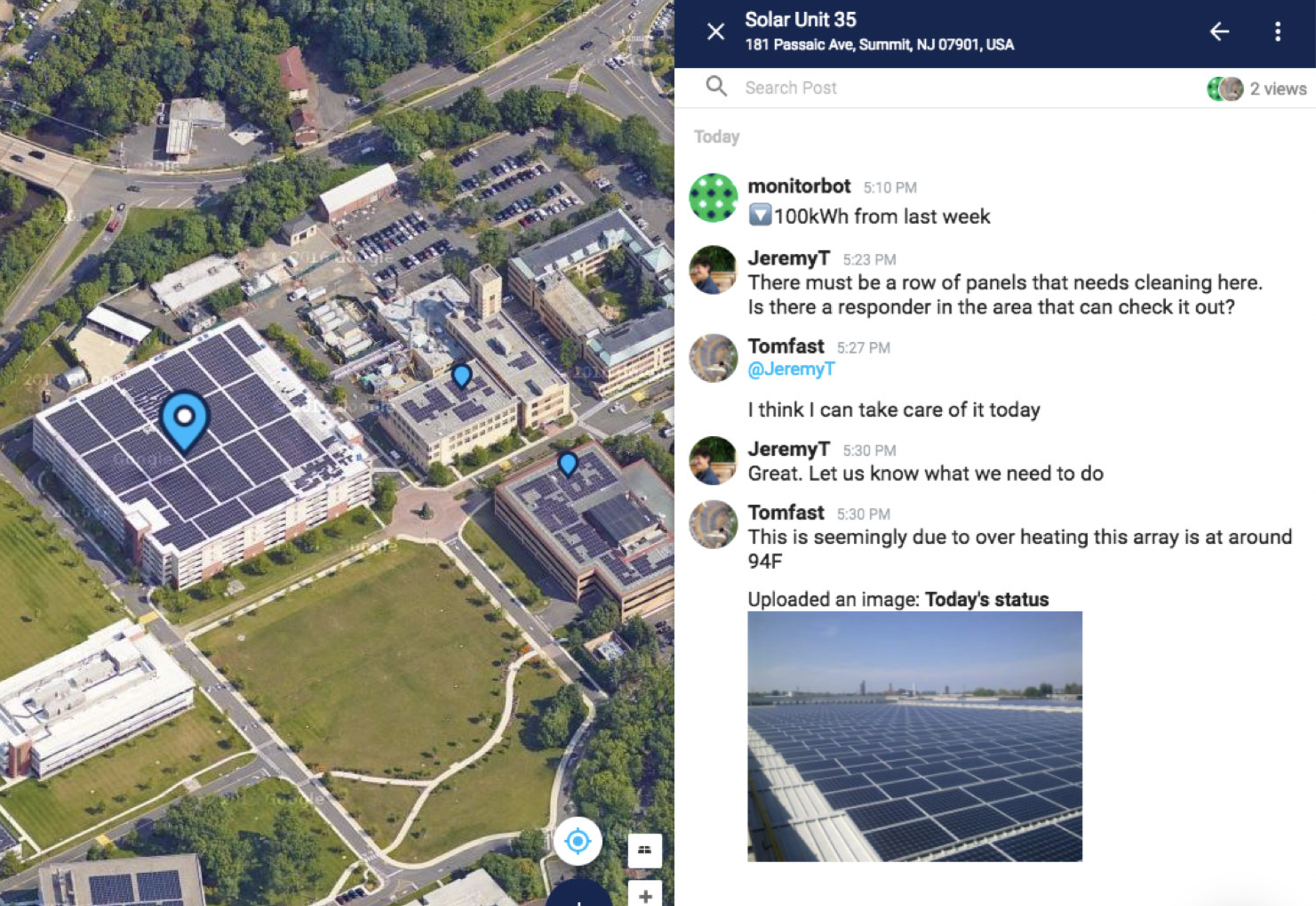Select the small pin on middle building
Screen dimensions: 1316x906
click(461, 376)
